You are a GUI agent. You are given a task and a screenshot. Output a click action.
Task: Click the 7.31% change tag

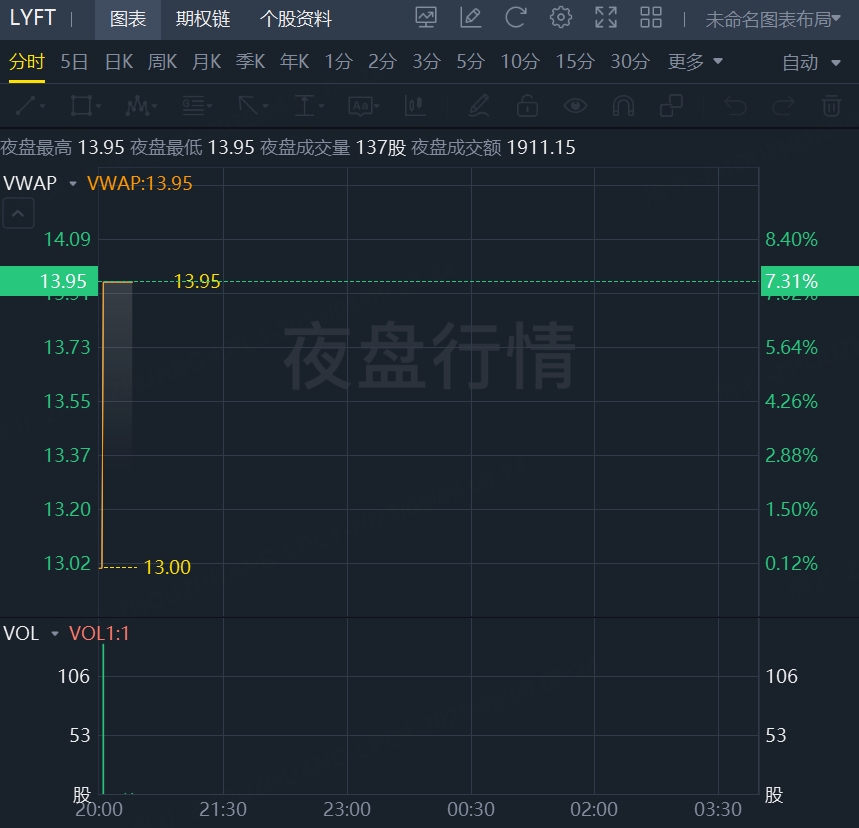click(x=810, y=281)
